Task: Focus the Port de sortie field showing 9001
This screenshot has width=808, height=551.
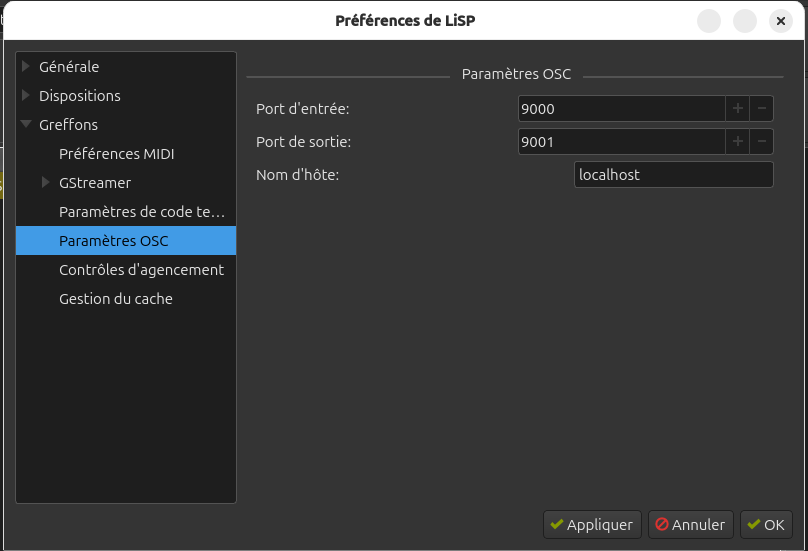Action: tap(620, 142)
